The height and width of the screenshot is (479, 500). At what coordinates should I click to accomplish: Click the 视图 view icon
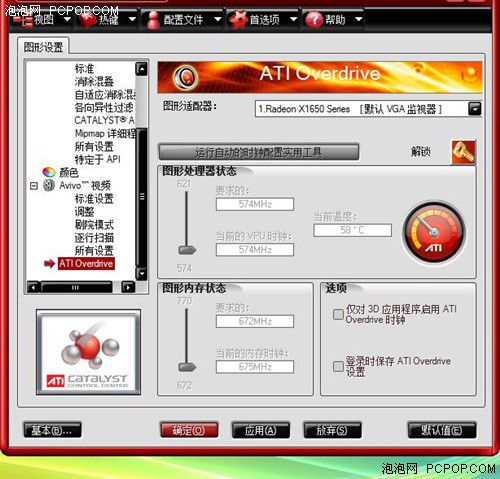(x=23, y=20)
